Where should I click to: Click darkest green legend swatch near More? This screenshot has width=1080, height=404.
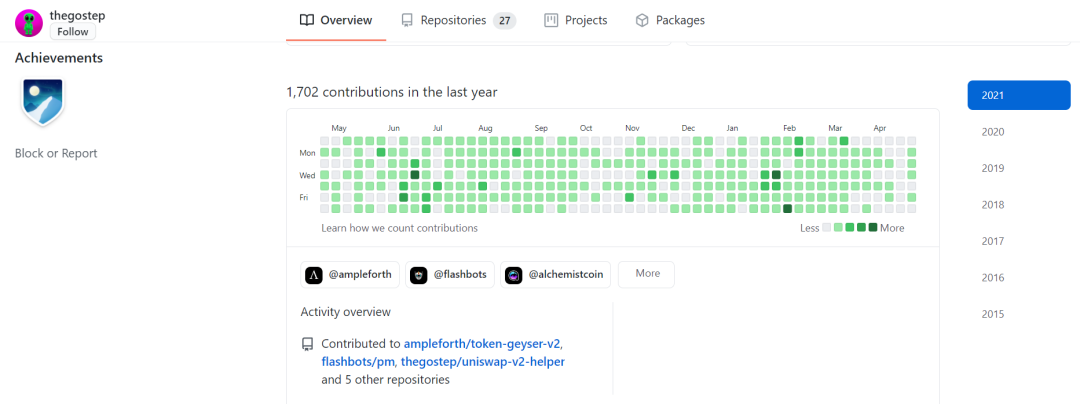pyautogui.click(x=873, y=228)
